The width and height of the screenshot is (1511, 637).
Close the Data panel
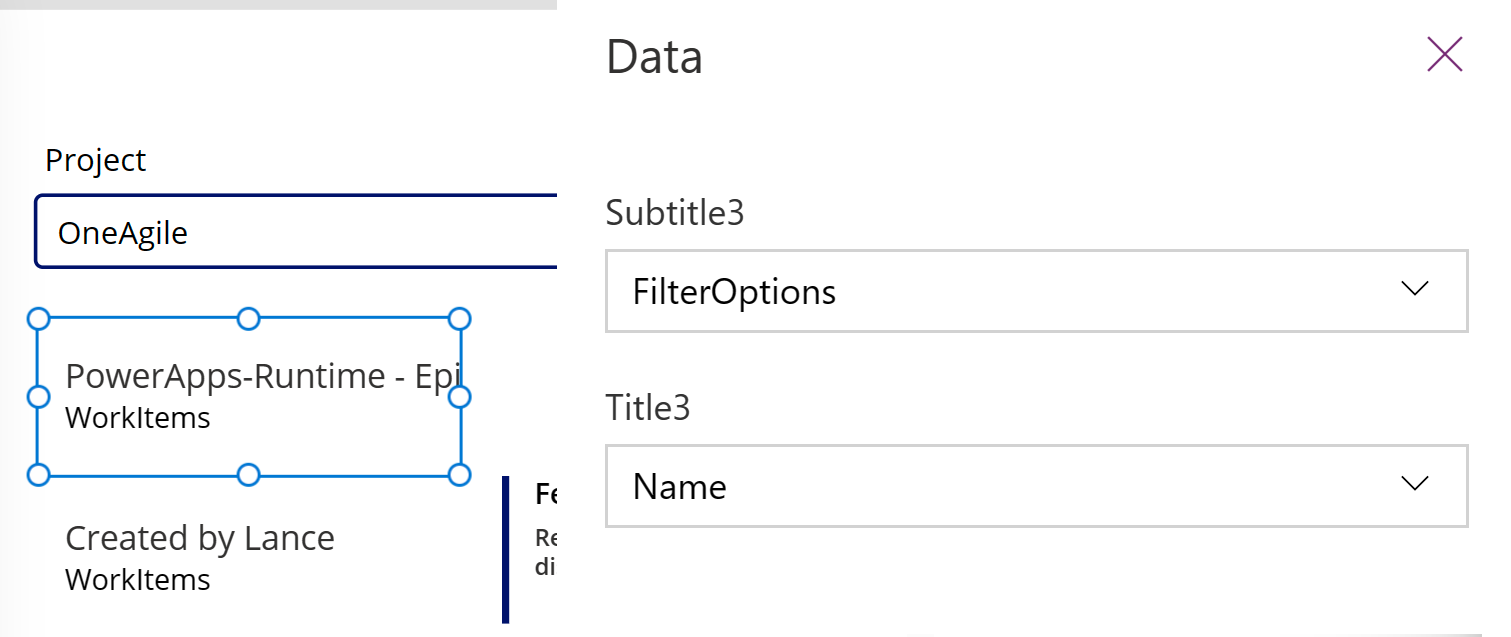[1444, 55]
